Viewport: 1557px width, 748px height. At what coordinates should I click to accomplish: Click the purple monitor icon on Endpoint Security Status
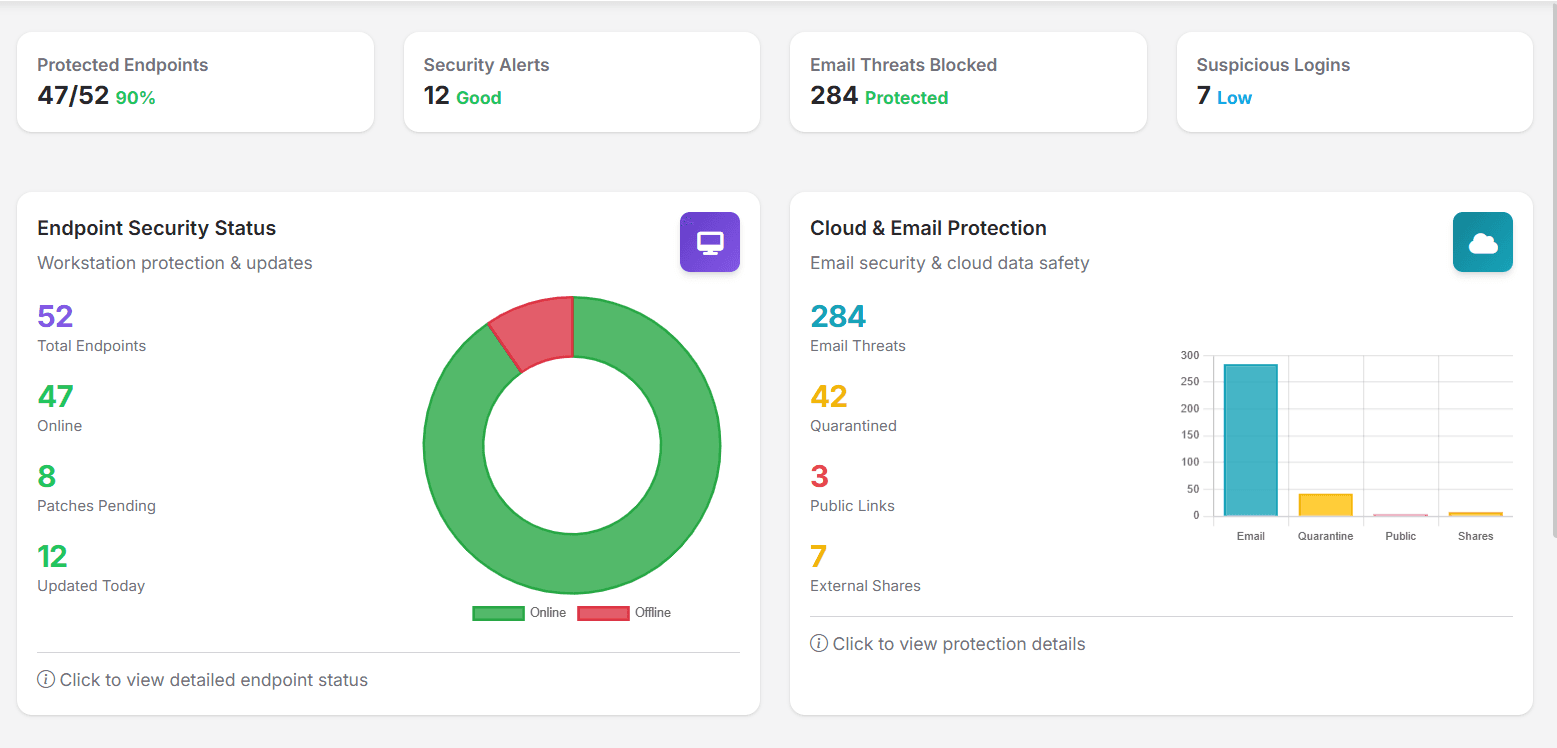pyautogui.click(x=710, y=242)
